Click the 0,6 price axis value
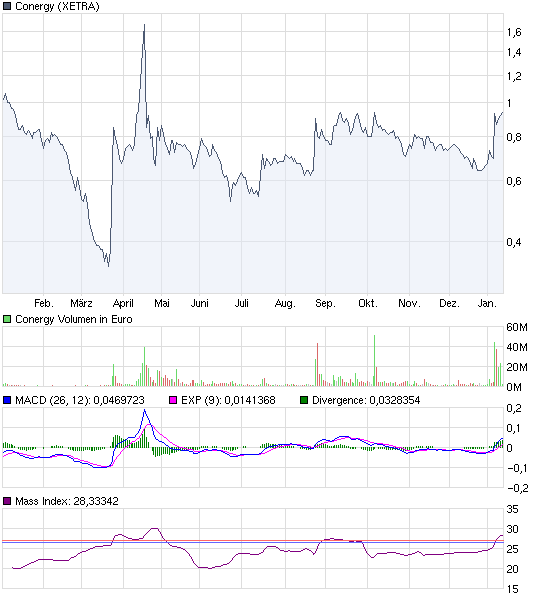 514,181
